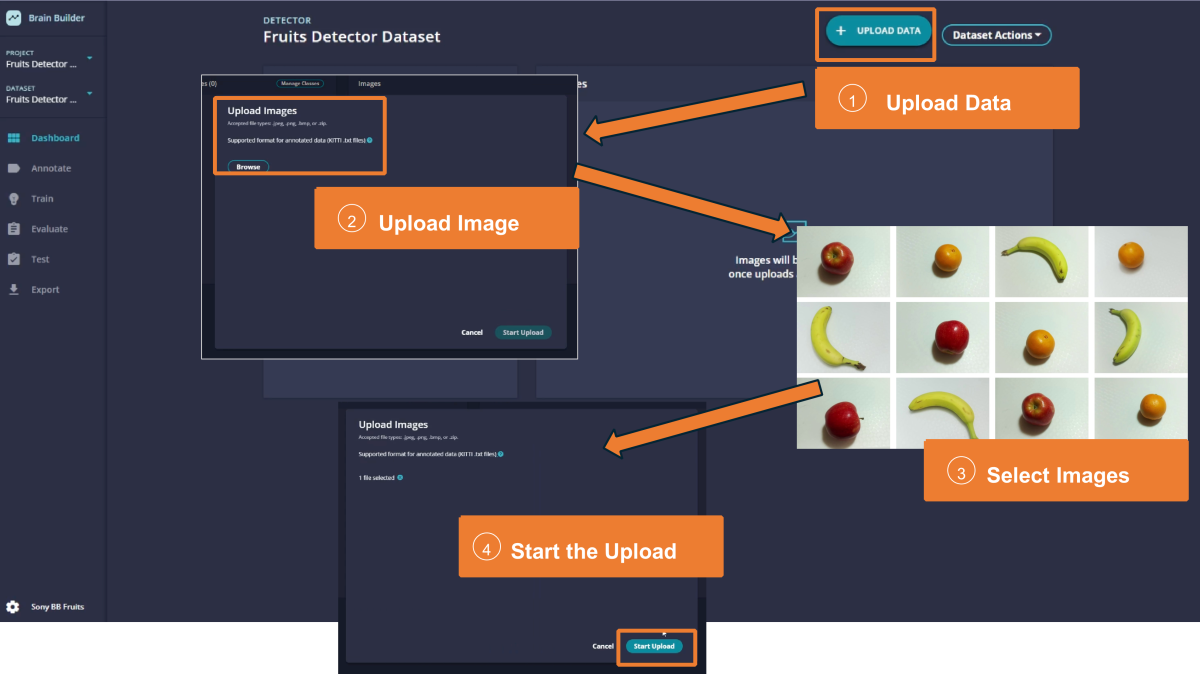Click the info icon next to 1 file selected
Screen dimensions: 1200x674
tap(400, 478)
